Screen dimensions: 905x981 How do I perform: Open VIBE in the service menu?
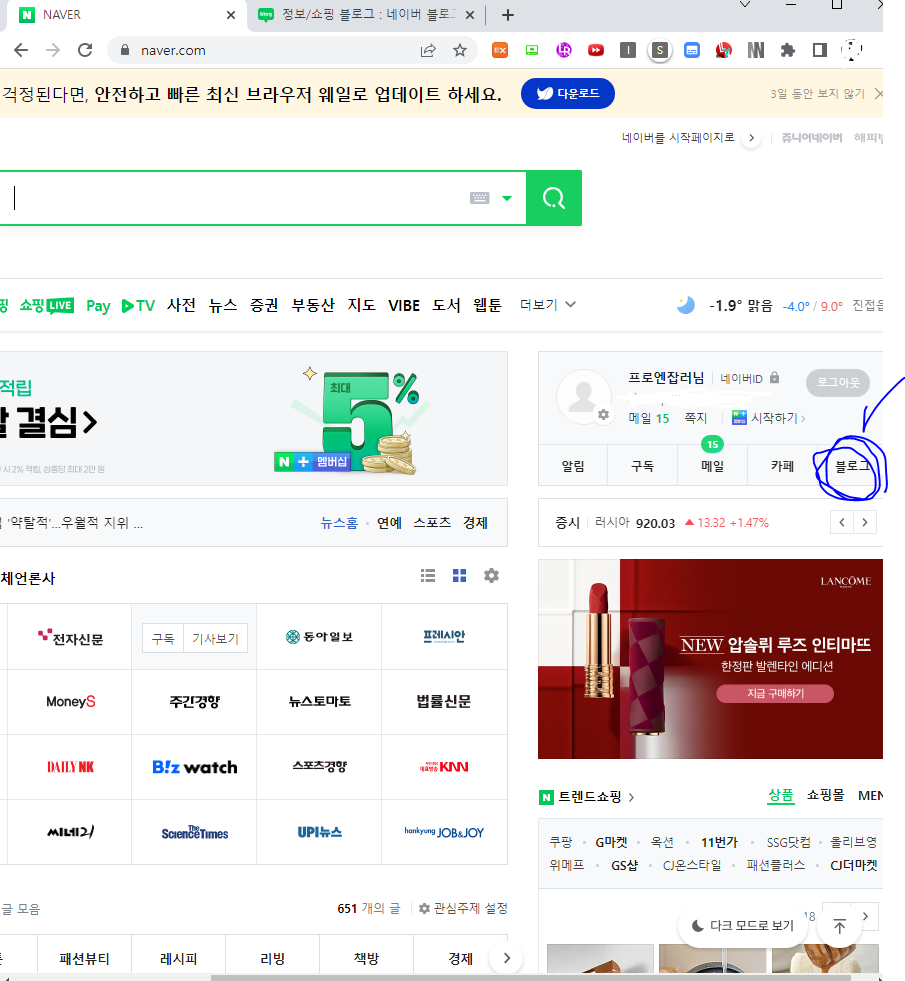click(x=404, y=305)
